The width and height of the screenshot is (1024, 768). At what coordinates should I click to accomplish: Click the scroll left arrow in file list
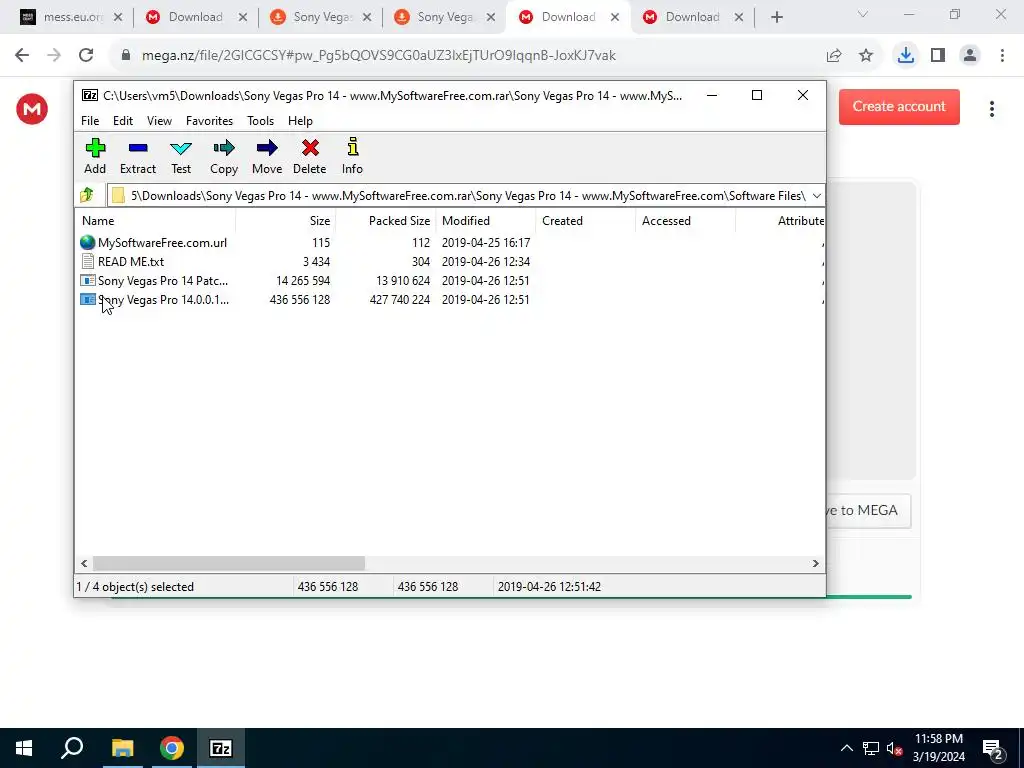84,563
